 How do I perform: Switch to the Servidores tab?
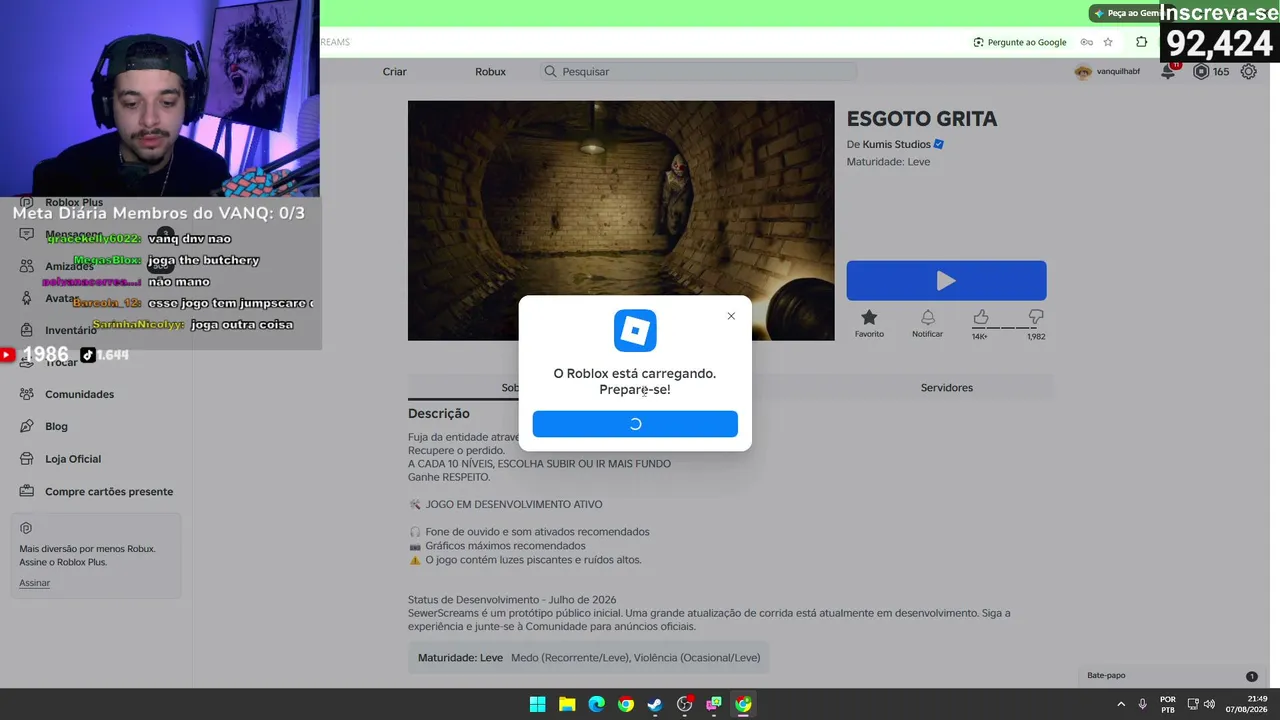pyautogui.click(x=946, y=388)
